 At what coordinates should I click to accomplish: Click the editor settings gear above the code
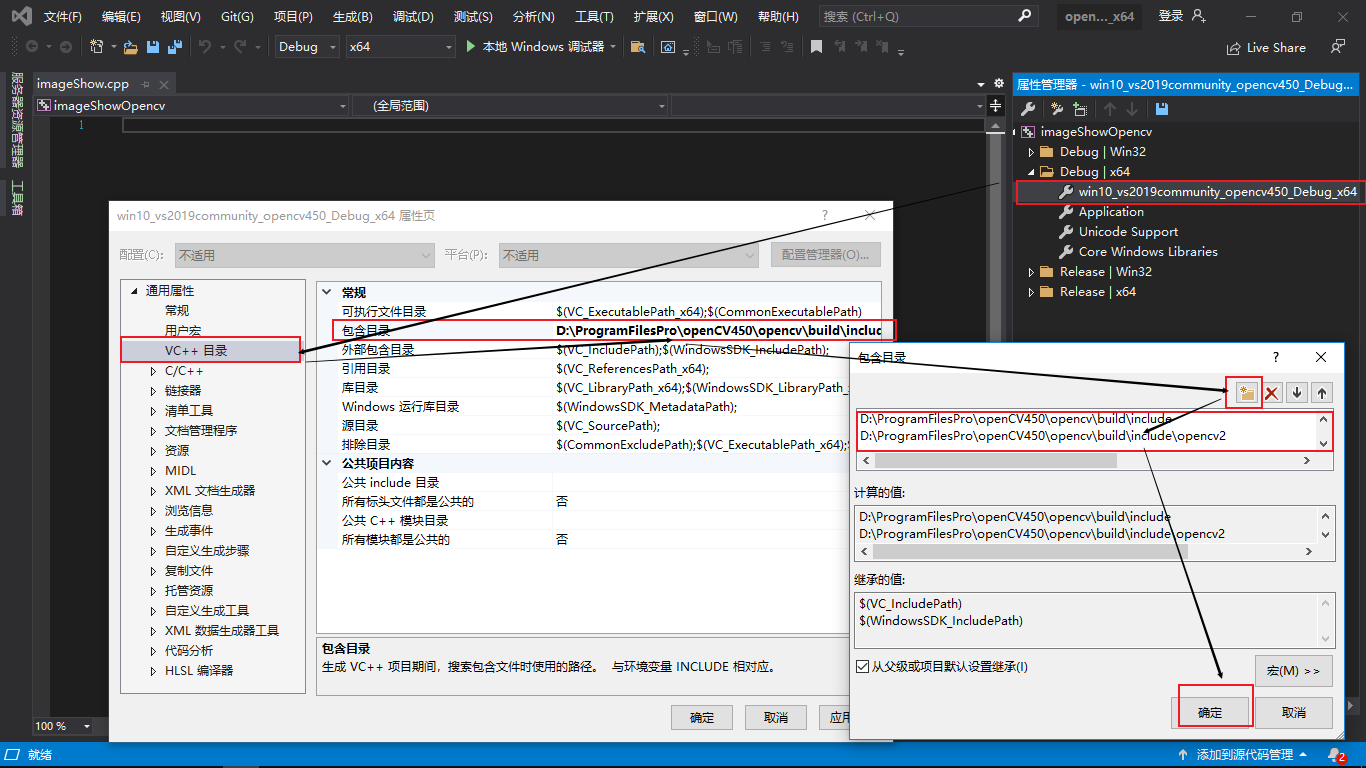[998, 84]
